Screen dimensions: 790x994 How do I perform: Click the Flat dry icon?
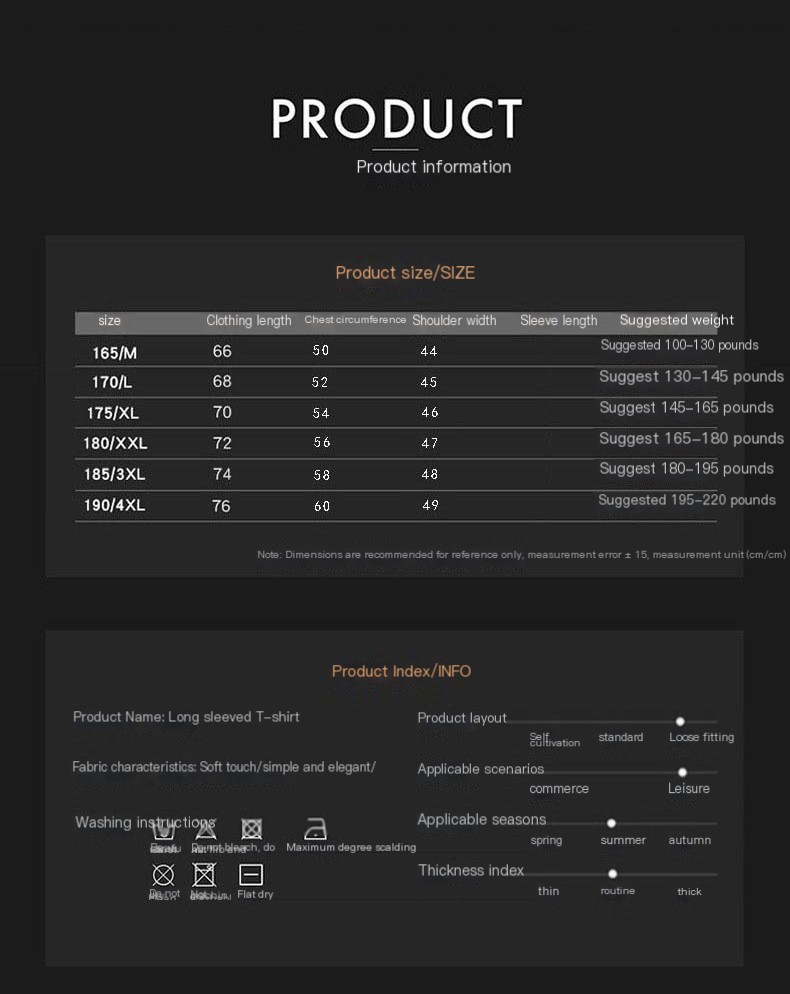point(251,875)
